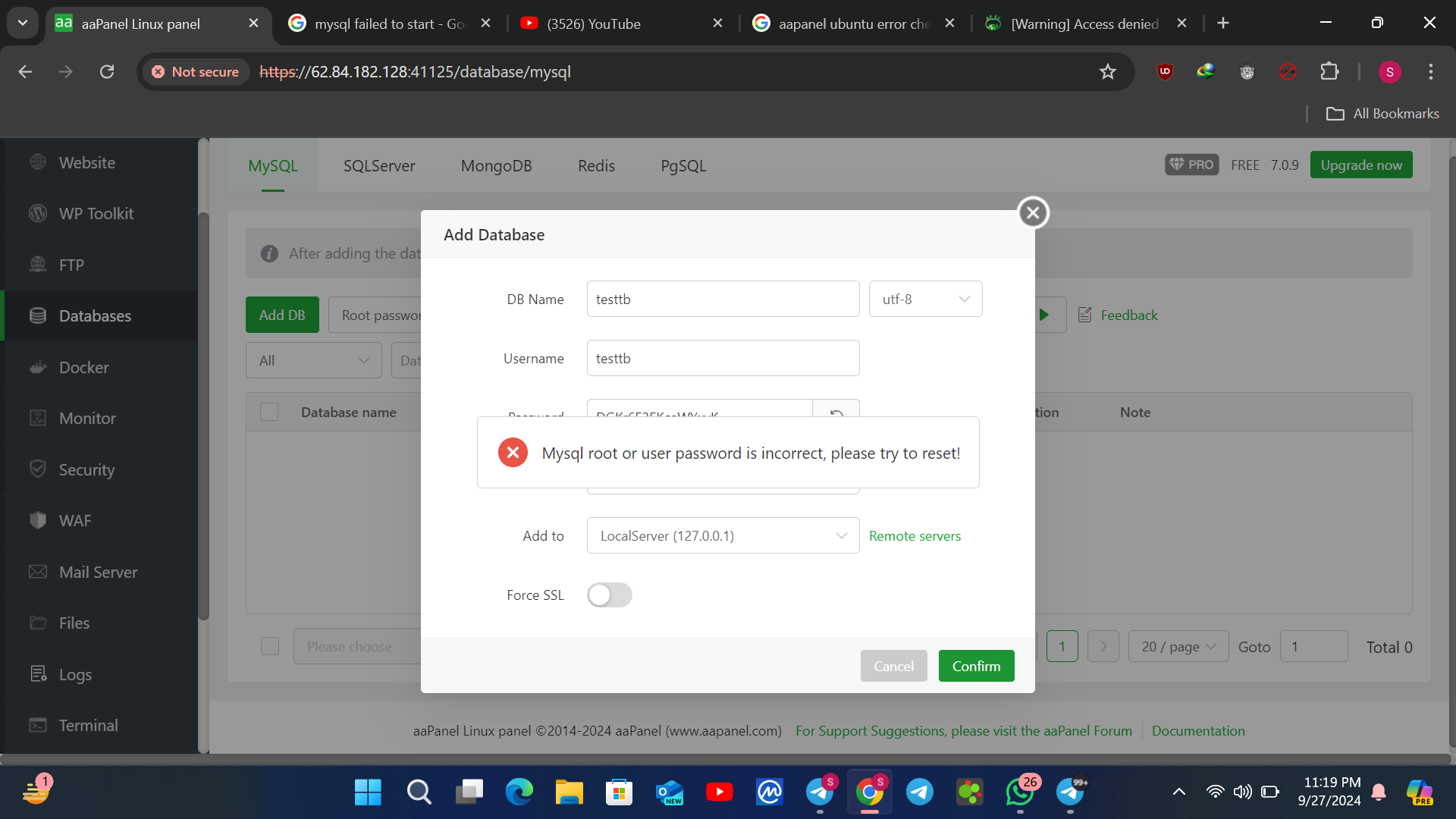Bookmark this page with the star icon
1456x819 pixels.
1108,72
